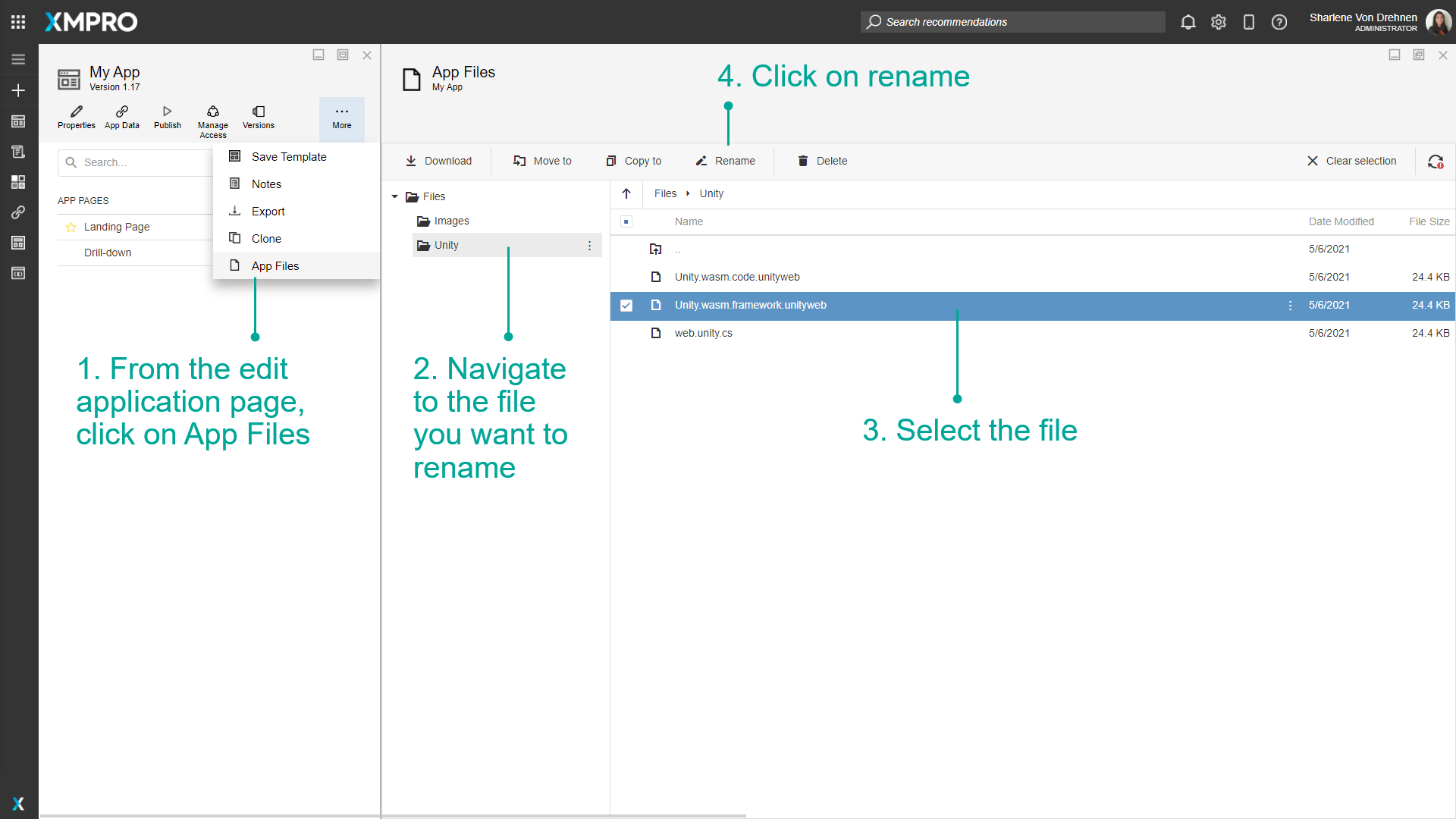The width and height of the screenshot is (1456, 819).
Task: Check the select-all checkbox in the file list header
Action: tap(627, 221)
